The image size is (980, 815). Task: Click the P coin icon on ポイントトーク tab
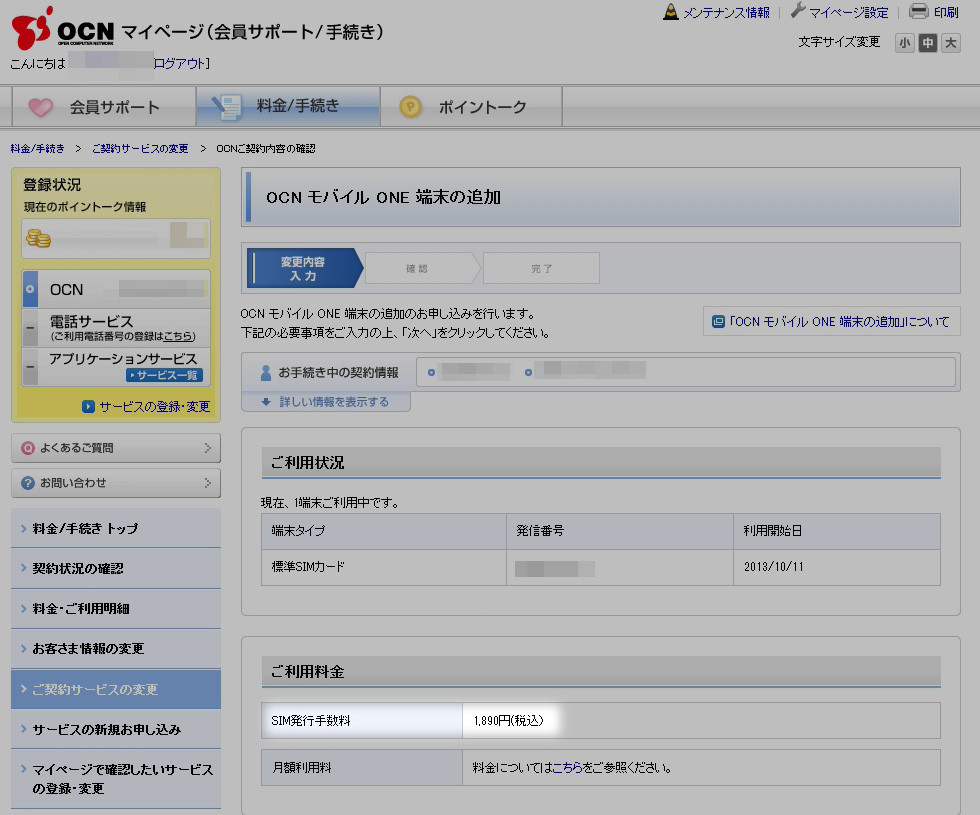click(409, 105)
